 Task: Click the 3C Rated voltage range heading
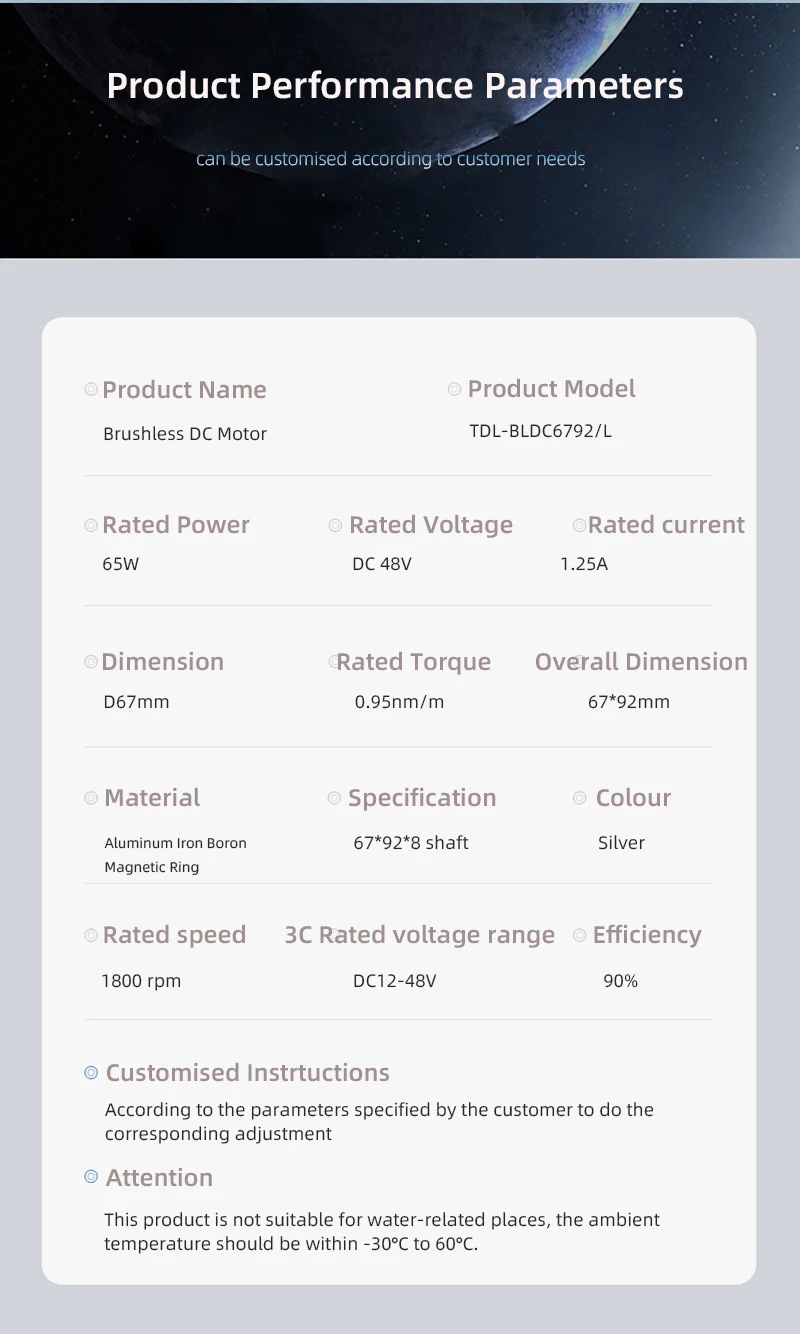pyautogui.click(x=420, y=935)
